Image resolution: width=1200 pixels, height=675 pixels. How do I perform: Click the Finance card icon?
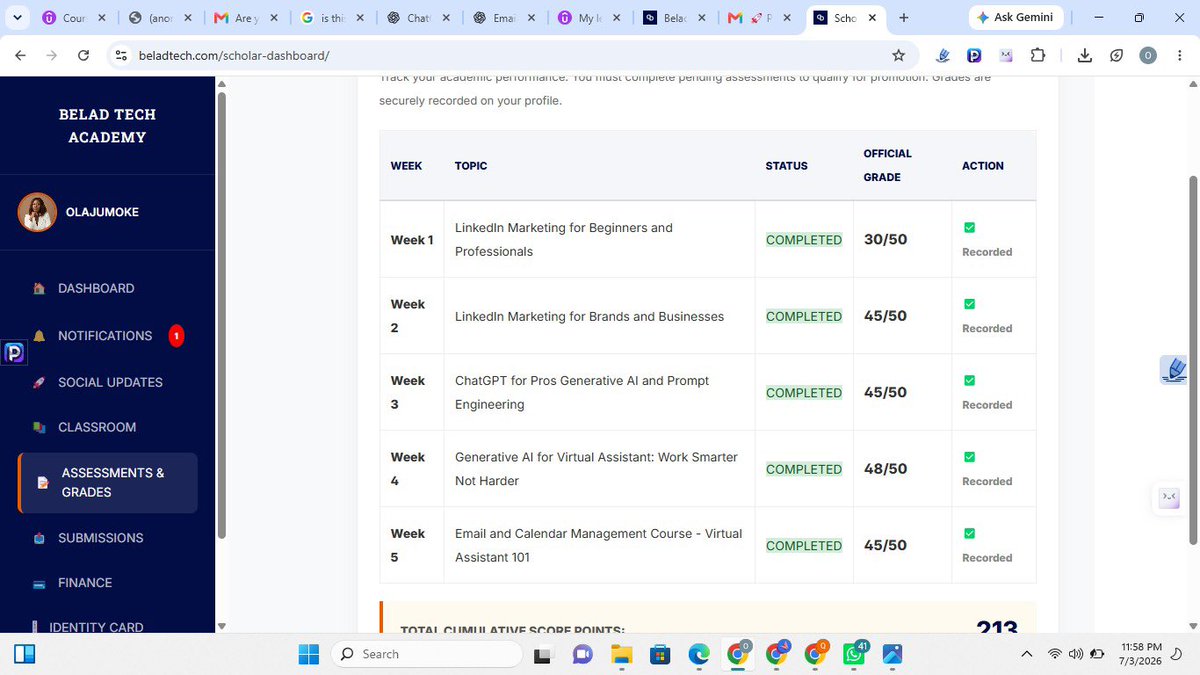[x=39, y=583]
